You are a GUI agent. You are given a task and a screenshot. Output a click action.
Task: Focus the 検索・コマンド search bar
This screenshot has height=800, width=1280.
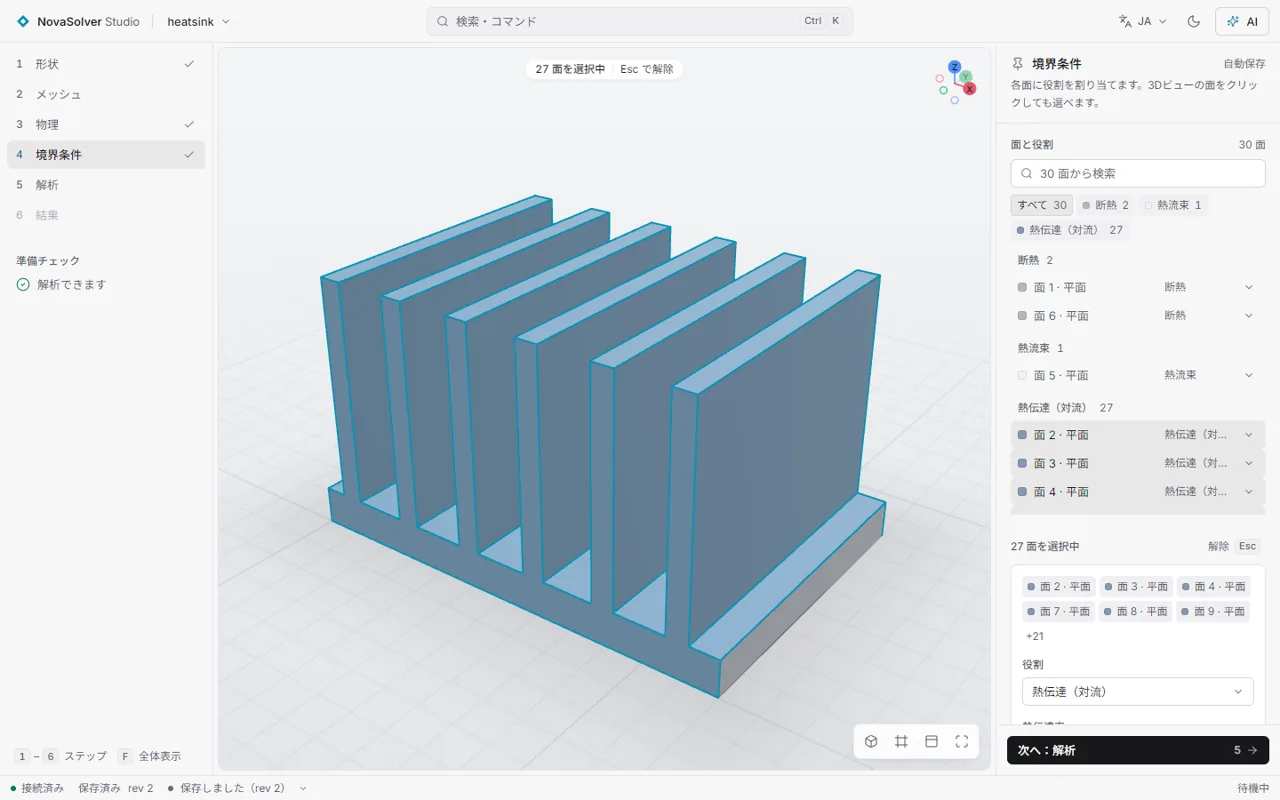point(640,21)
